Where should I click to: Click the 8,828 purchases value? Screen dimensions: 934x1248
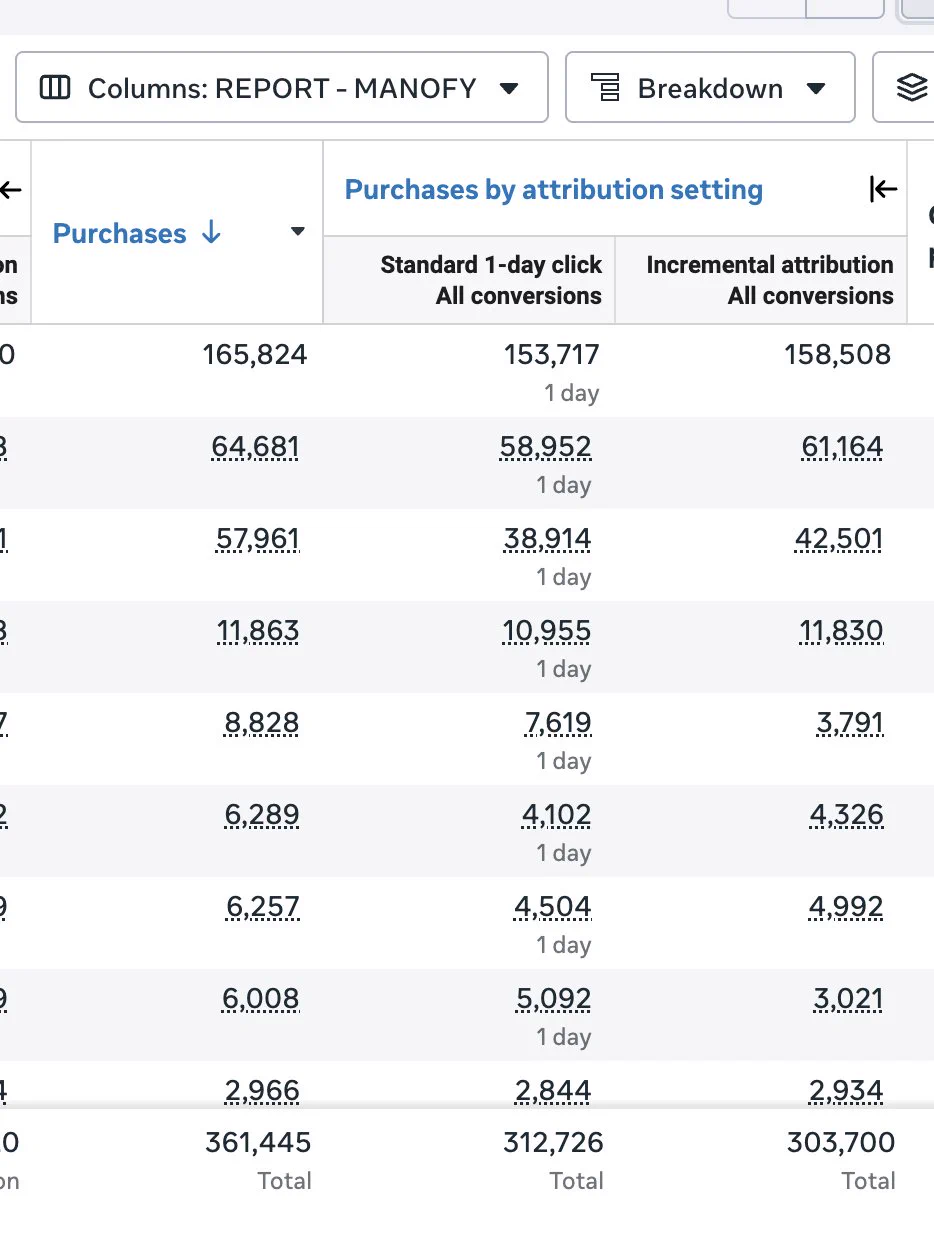coord(261,723)
